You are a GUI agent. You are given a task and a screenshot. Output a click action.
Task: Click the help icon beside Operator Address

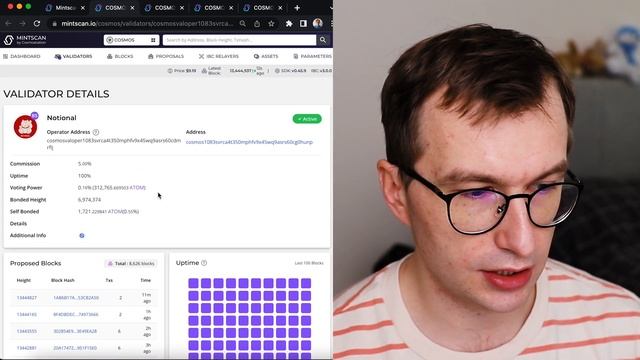(96, 132)
